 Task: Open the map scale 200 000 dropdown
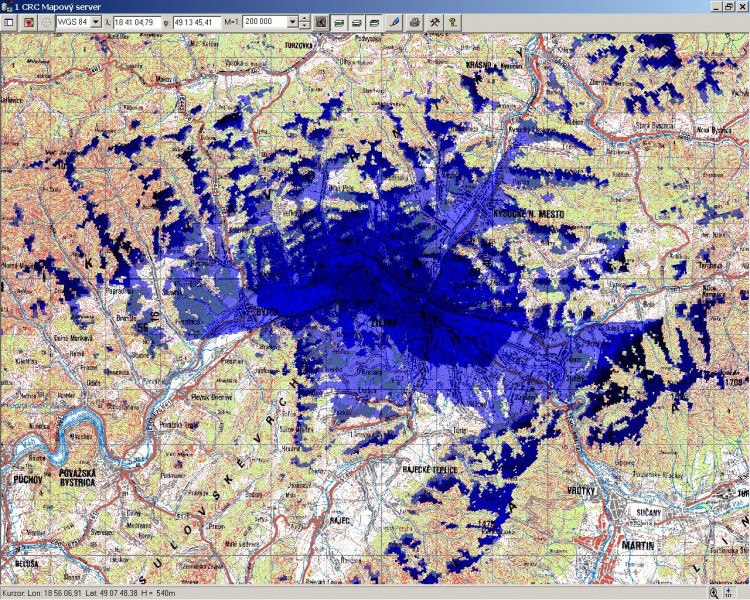click(x=290, y=21)
